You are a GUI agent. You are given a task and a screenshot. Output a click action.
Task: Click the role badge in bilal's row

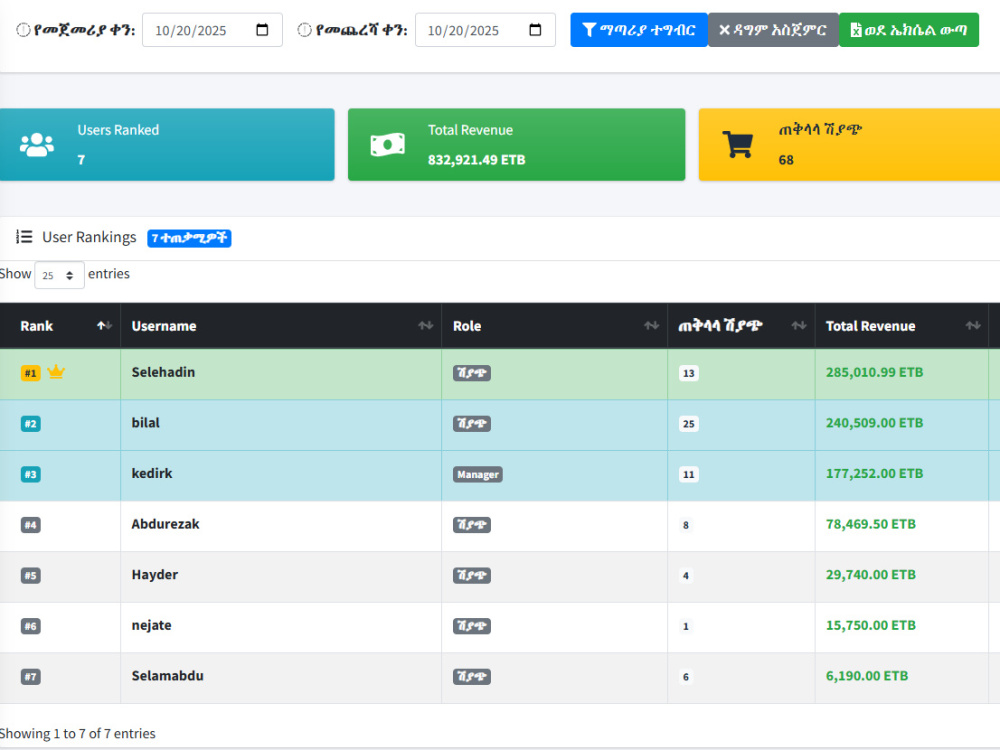[472, 423]
